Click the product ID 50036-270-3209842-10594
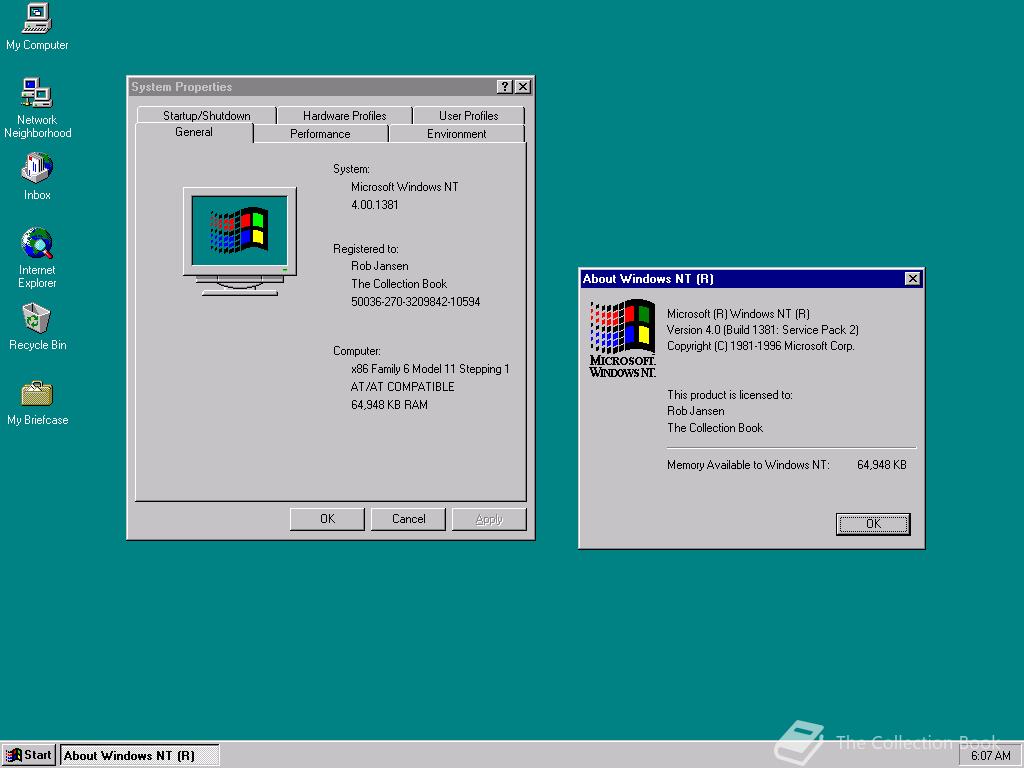1024x768 pixels. (x=415, y=302)
